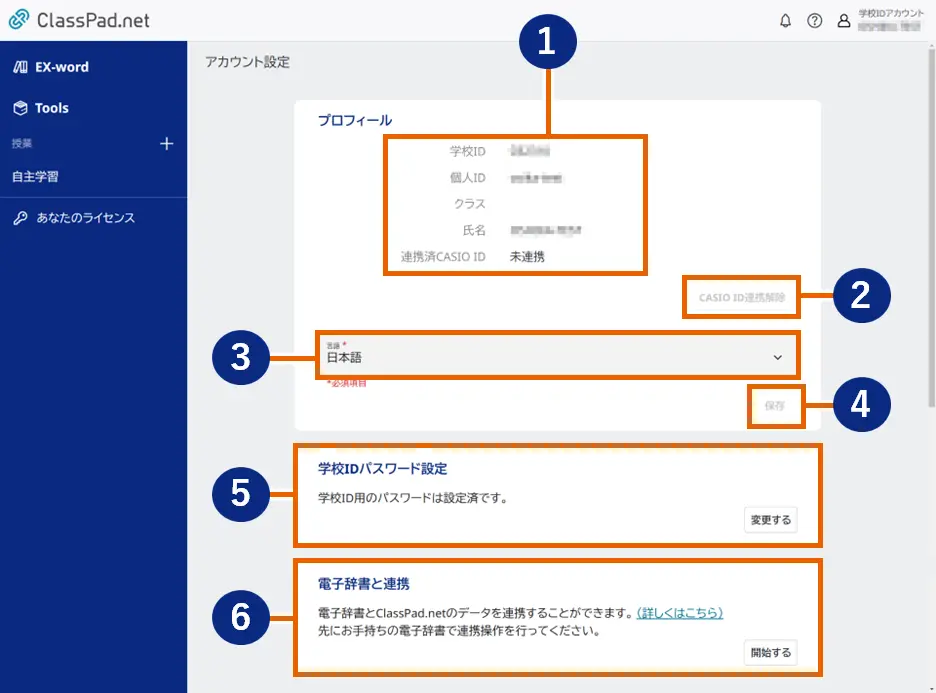Click the CASIO ID連携解除 button
Image resolution: width=936 pixels, height=693 pixels.
[740, 297]
